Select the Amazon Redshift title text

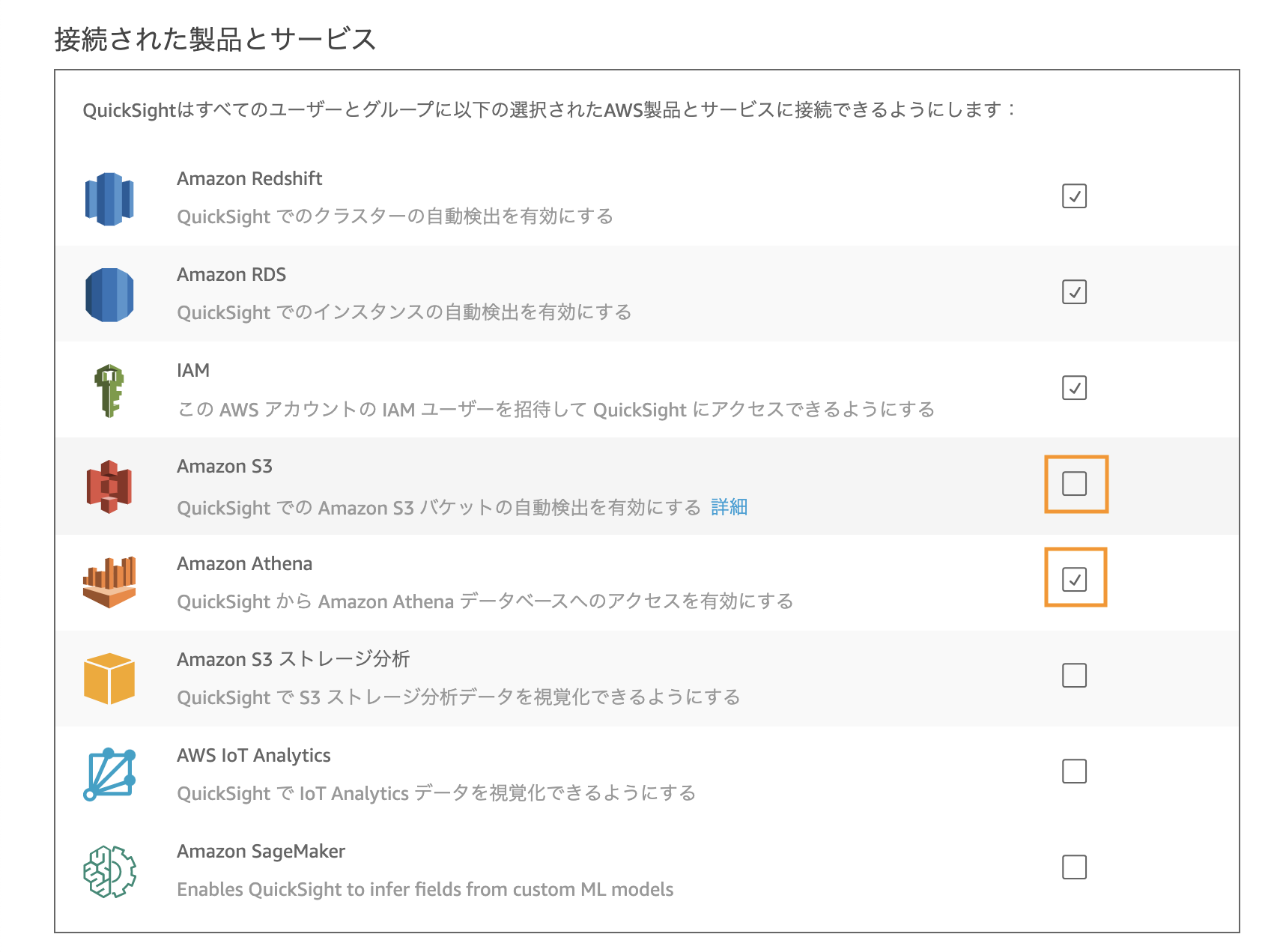coord(249,178)
